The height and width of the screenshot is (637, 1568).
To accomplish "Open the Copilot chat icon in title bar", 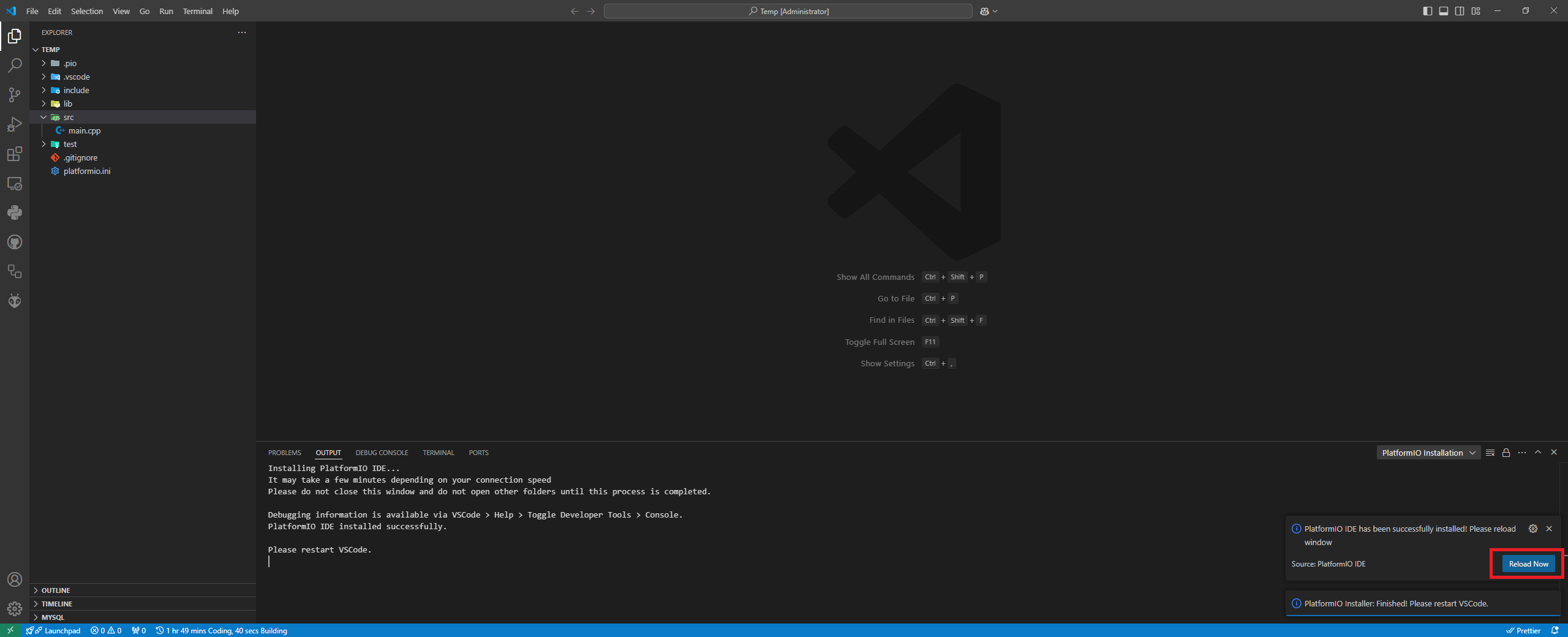I will (x=984, y=11).
